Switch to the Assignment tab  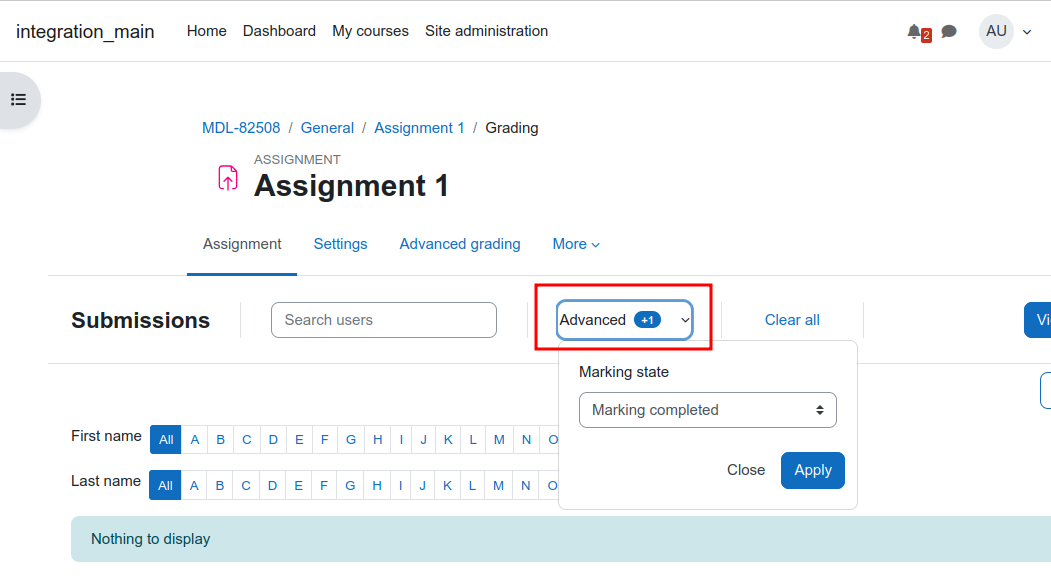coord(242,244)
